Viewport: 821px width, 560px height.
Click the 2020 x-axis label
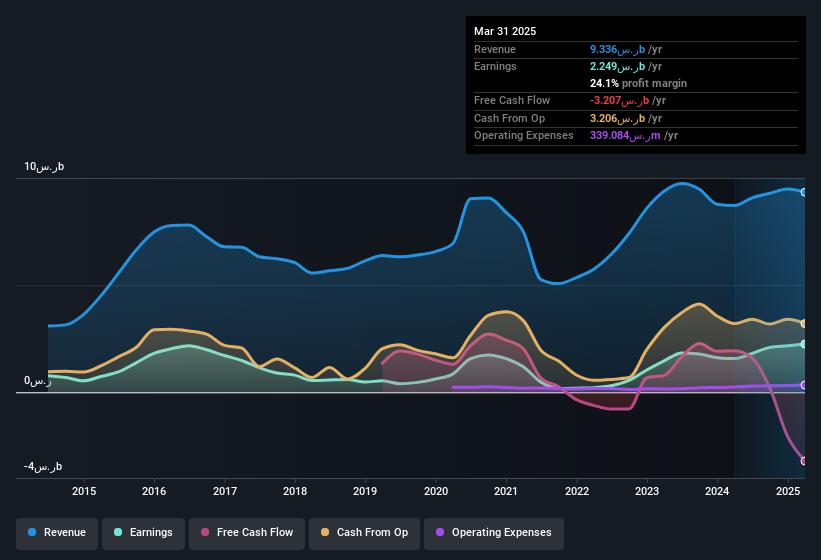click(436, 491)
